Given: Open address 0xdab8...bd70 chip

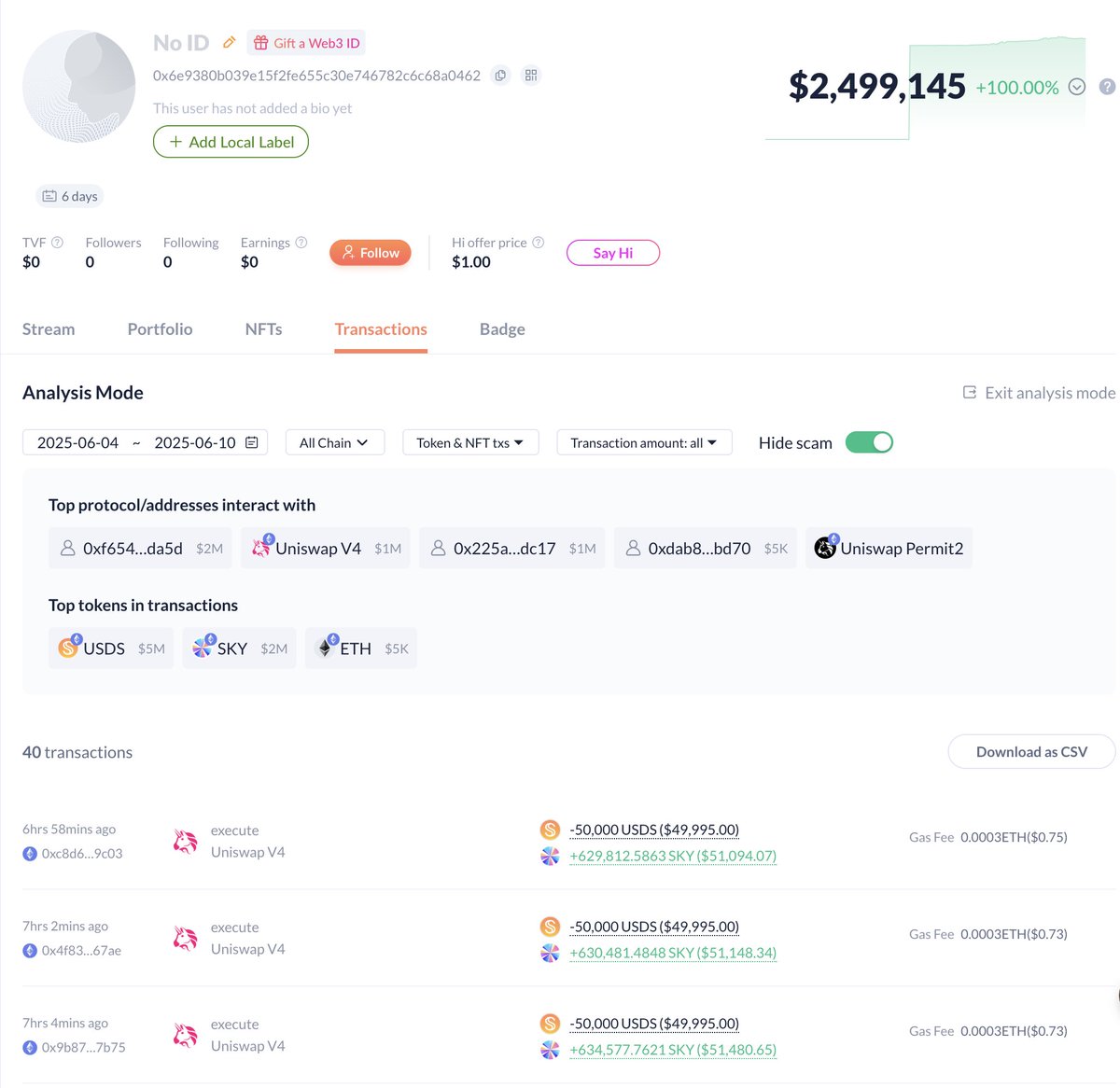Looking at the screenshot, I should [706, 549].
